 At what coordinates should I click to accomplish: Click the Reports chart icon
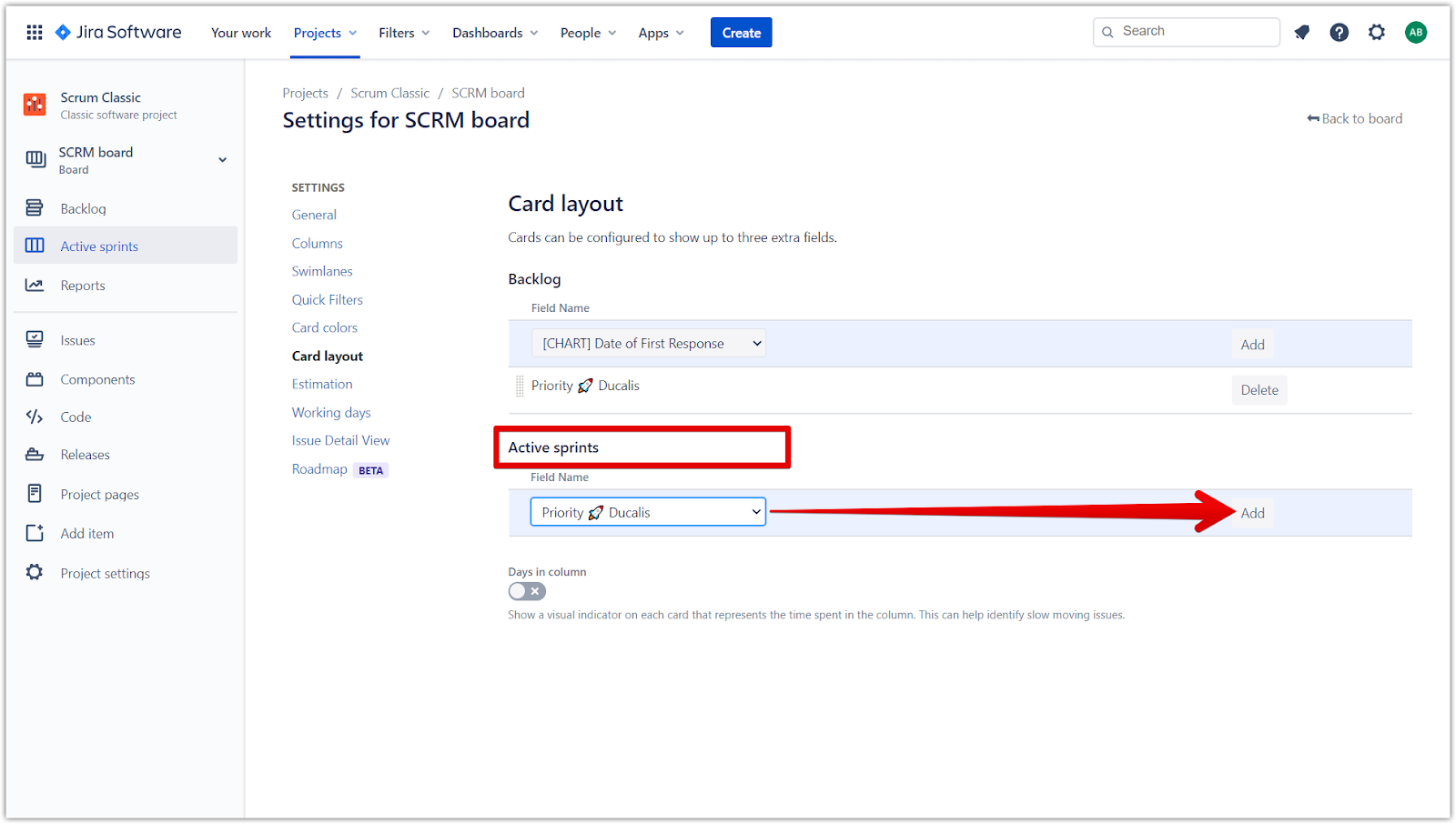click(x=35, y=286)
